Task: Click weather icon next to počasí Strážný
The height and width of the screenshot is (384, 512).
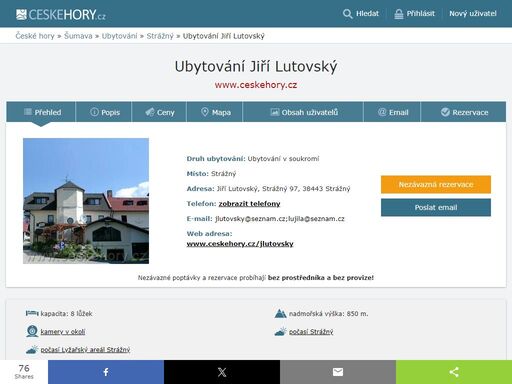Action: tap(280, 332)
